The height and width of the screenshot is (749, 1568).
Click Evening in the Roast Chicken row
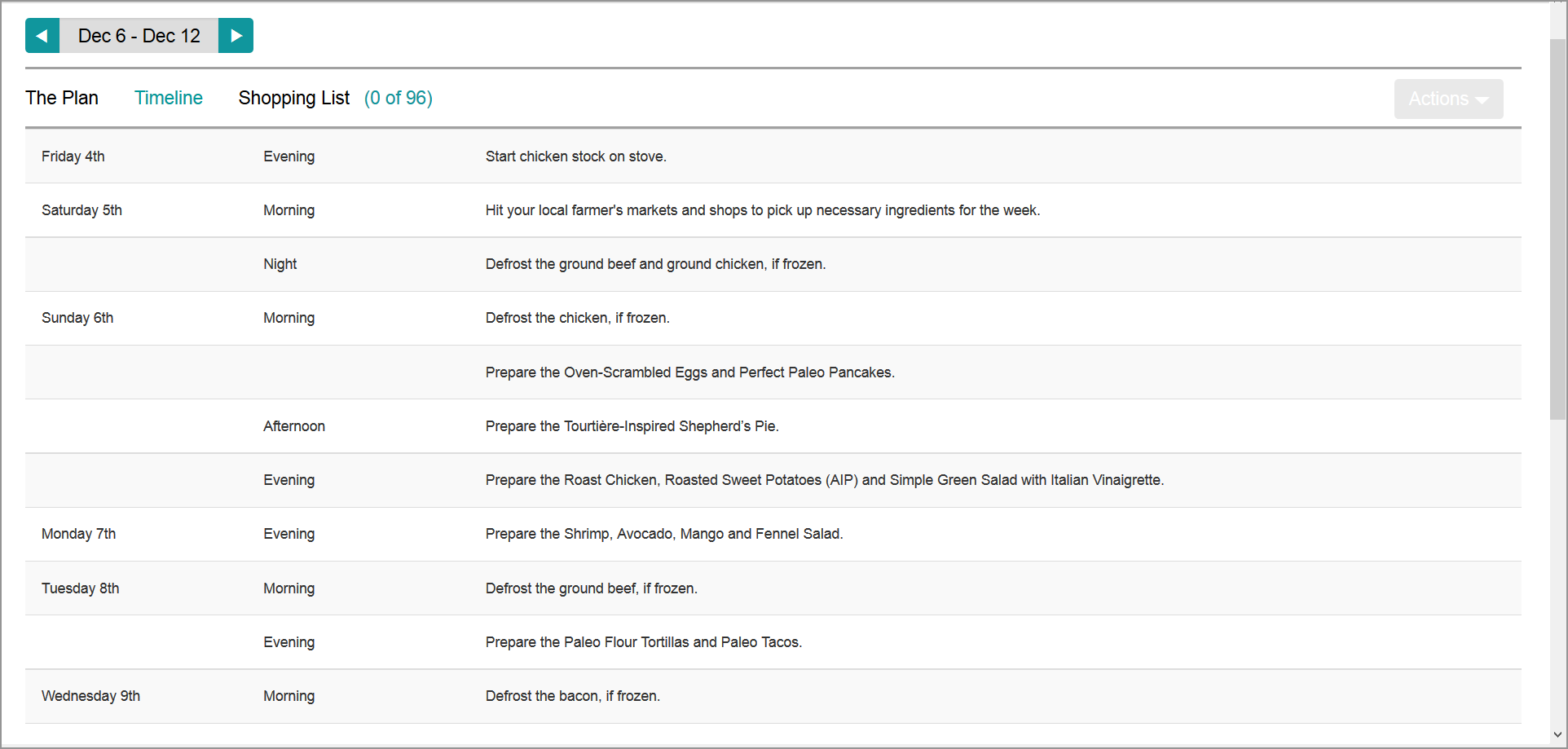click(289, 480)
